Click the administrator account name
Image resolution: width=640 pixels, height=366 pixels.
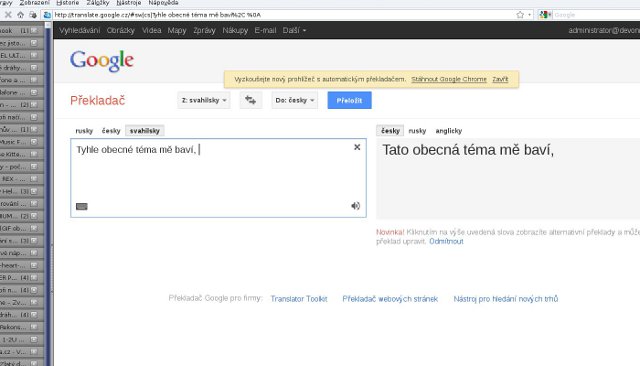click(604, 30)
